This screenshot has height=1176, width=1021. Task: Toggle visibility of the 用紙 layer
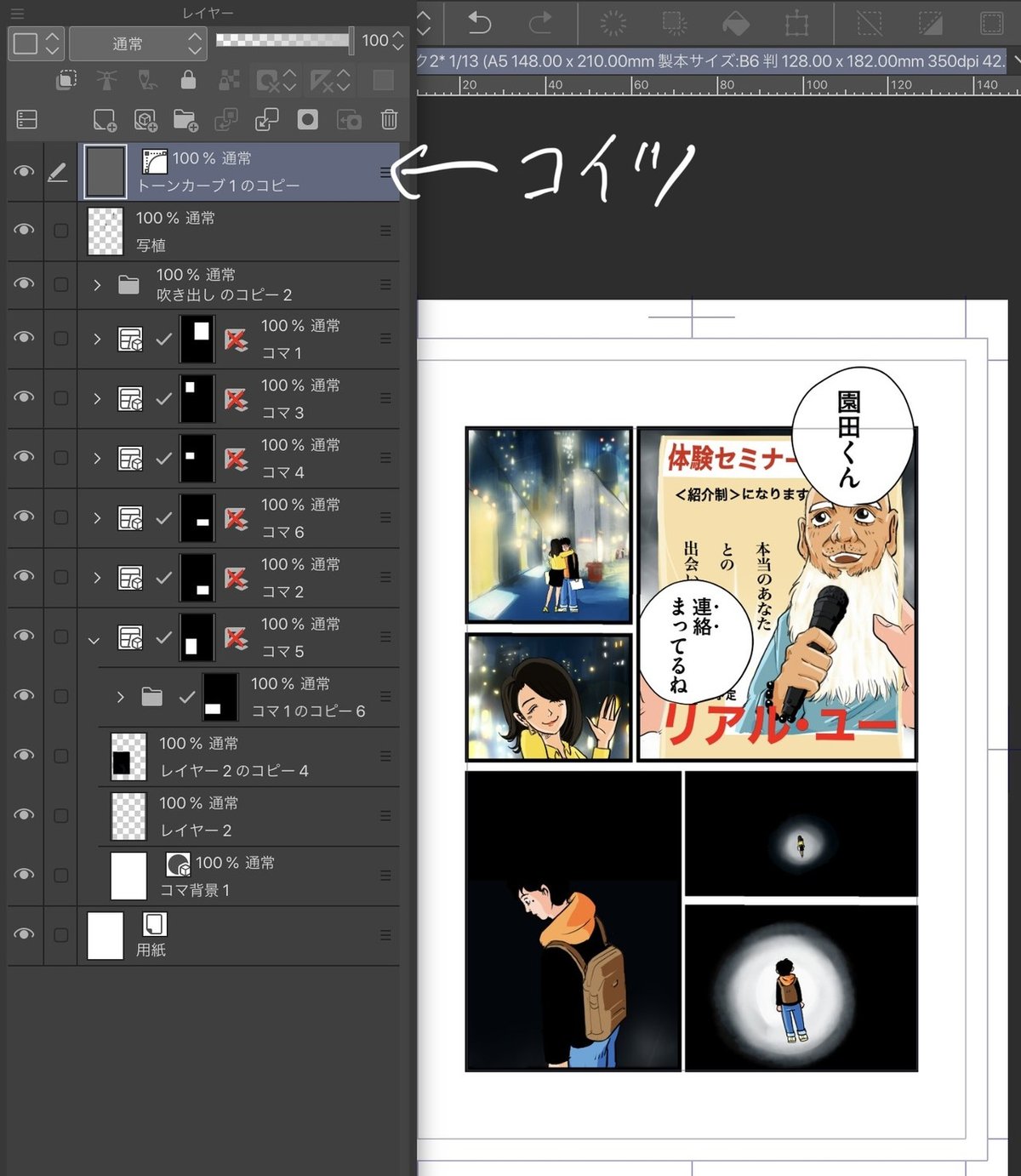[23, 933]
